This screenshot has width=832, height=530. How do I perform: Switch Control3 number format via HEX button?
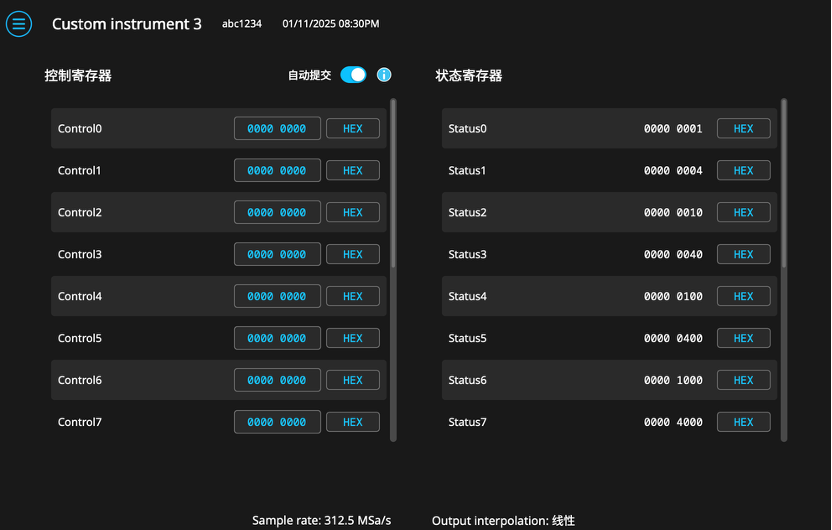pyautogui.click(x=352, y=255)
